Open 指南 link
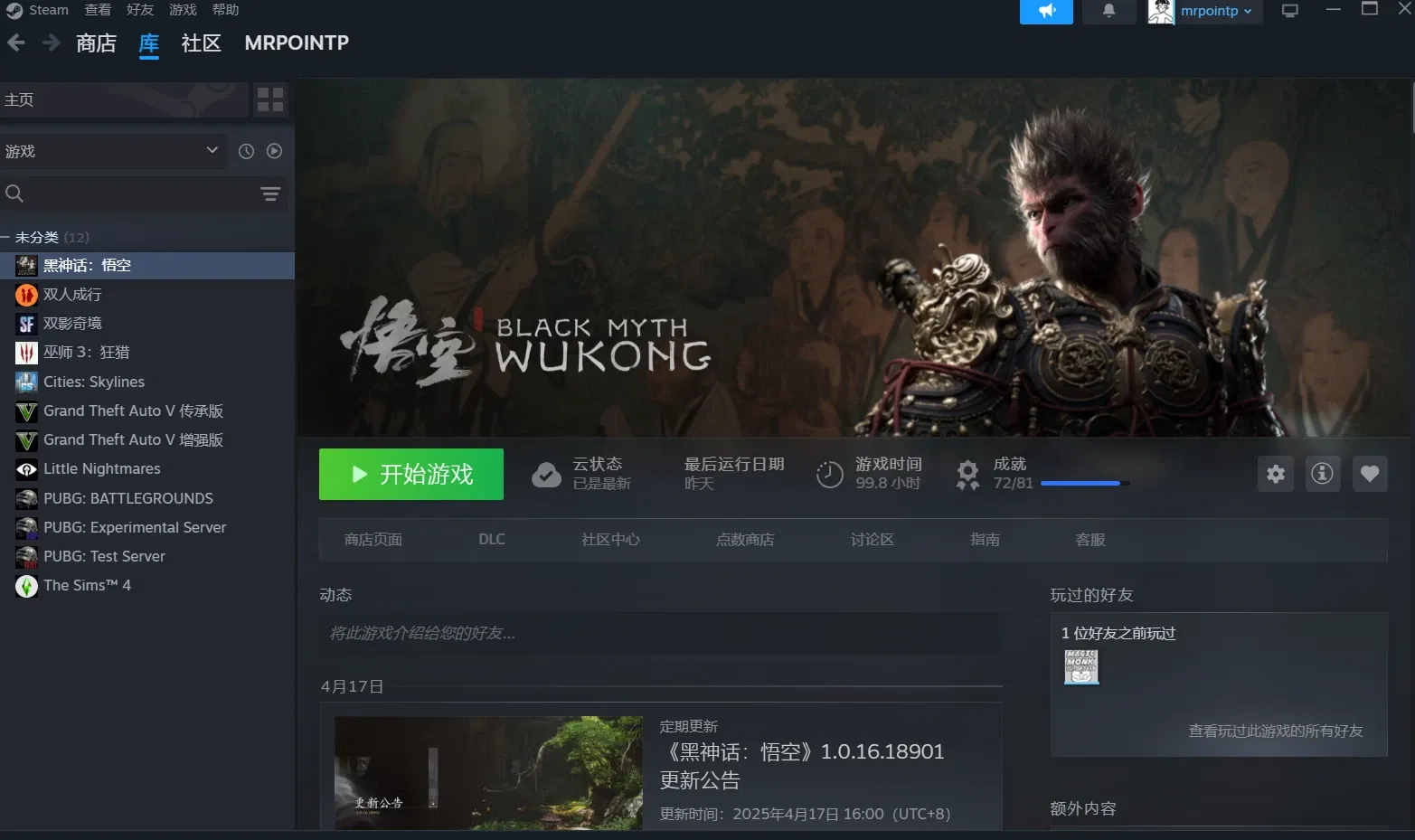 [x=985, y=540]
